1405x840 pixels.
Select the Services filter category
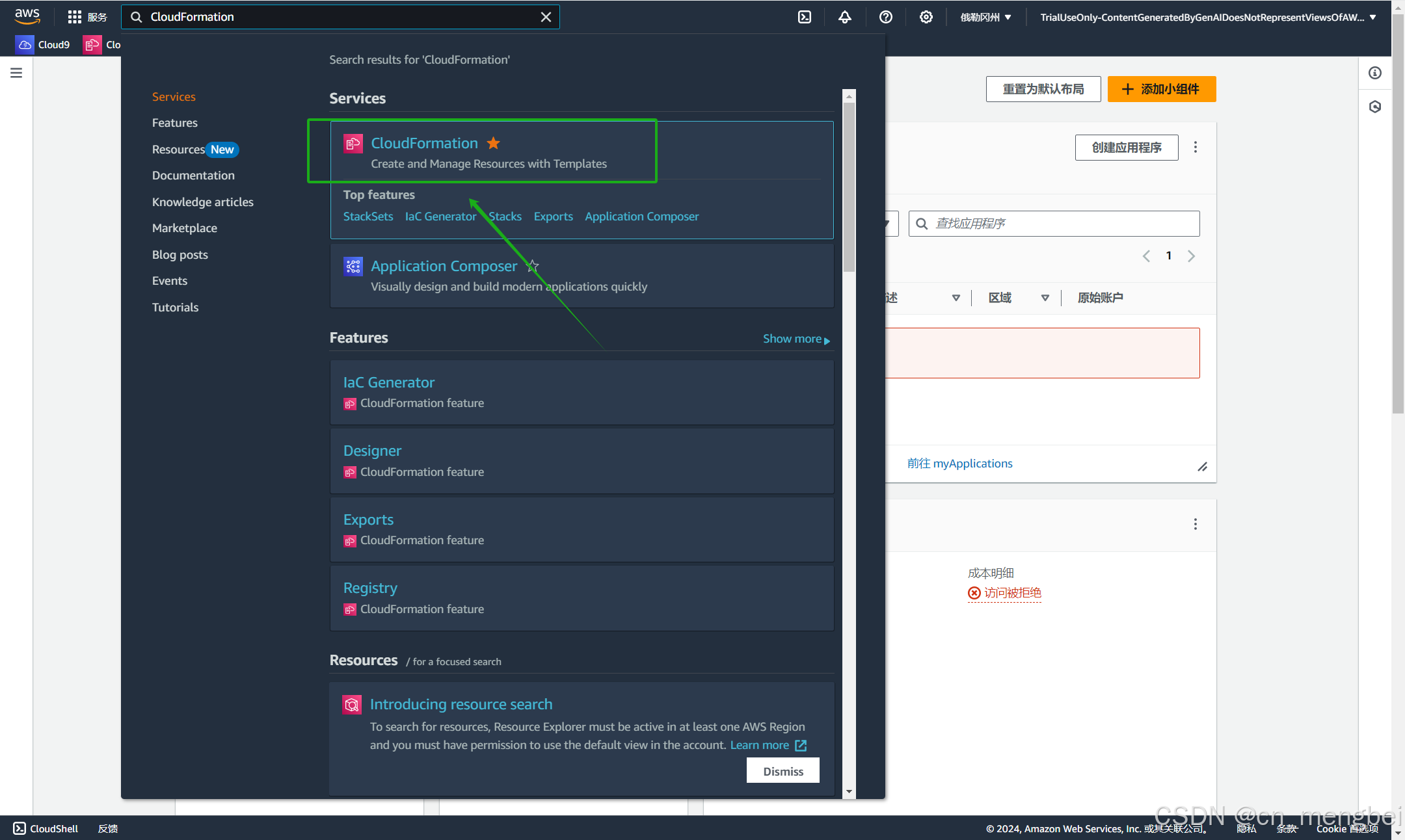174,97
